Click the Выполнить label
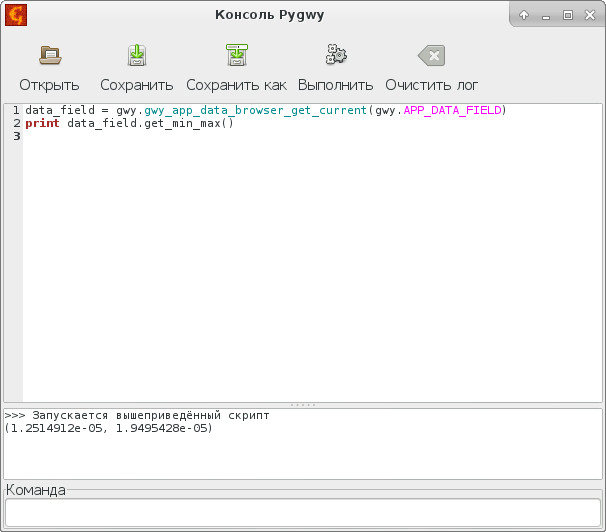This screenshot has width=606, height=532. [x=335, y=85]
